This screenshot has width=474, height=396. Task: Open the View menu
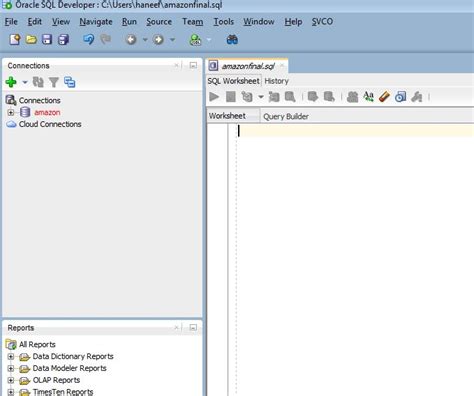point(61,22)
